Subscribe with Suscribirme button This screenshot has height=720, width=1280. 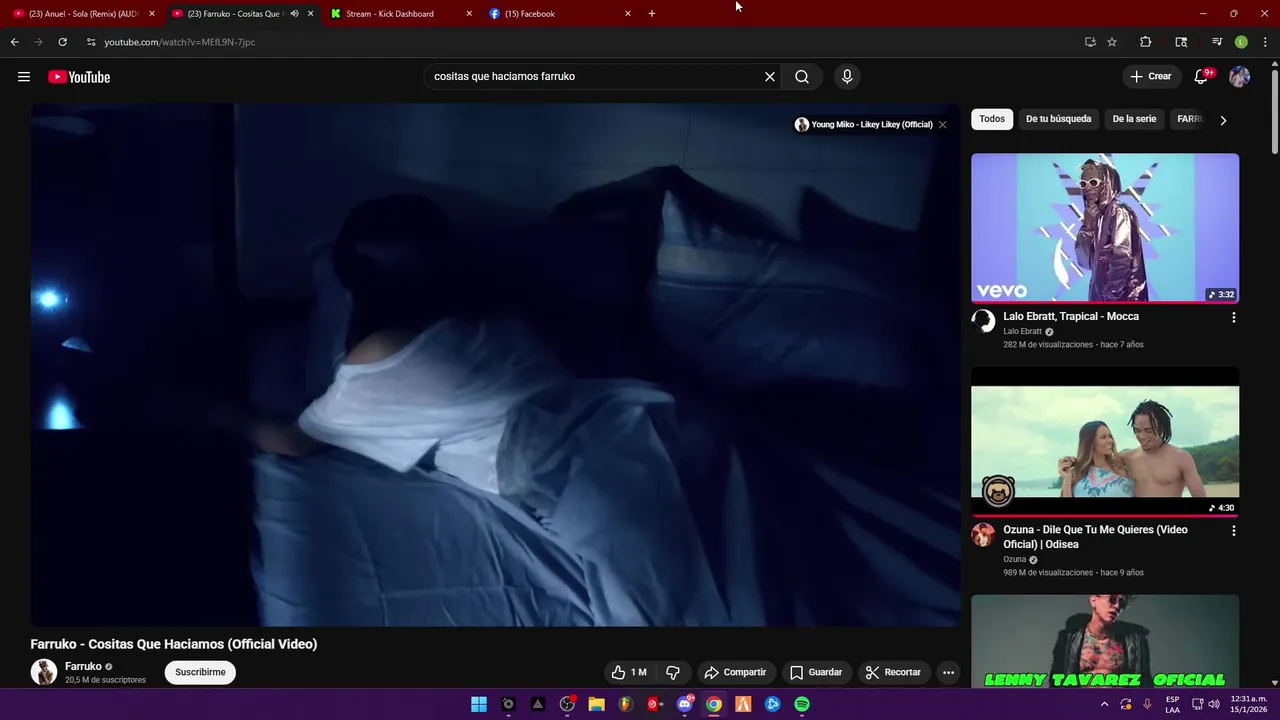[x=200, y=672]
